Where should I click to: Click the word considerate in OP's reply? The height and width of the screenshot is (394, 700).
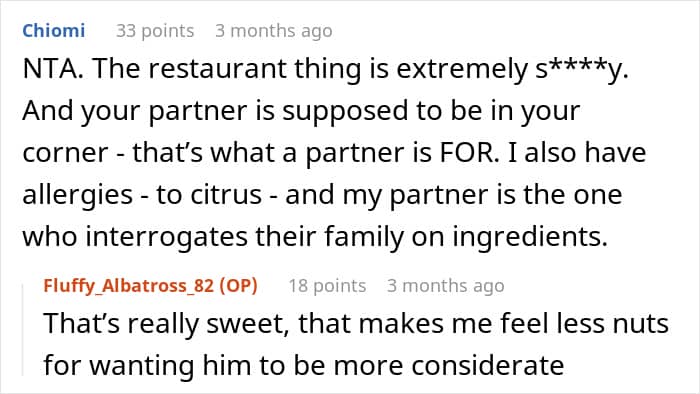click(488, 365)
